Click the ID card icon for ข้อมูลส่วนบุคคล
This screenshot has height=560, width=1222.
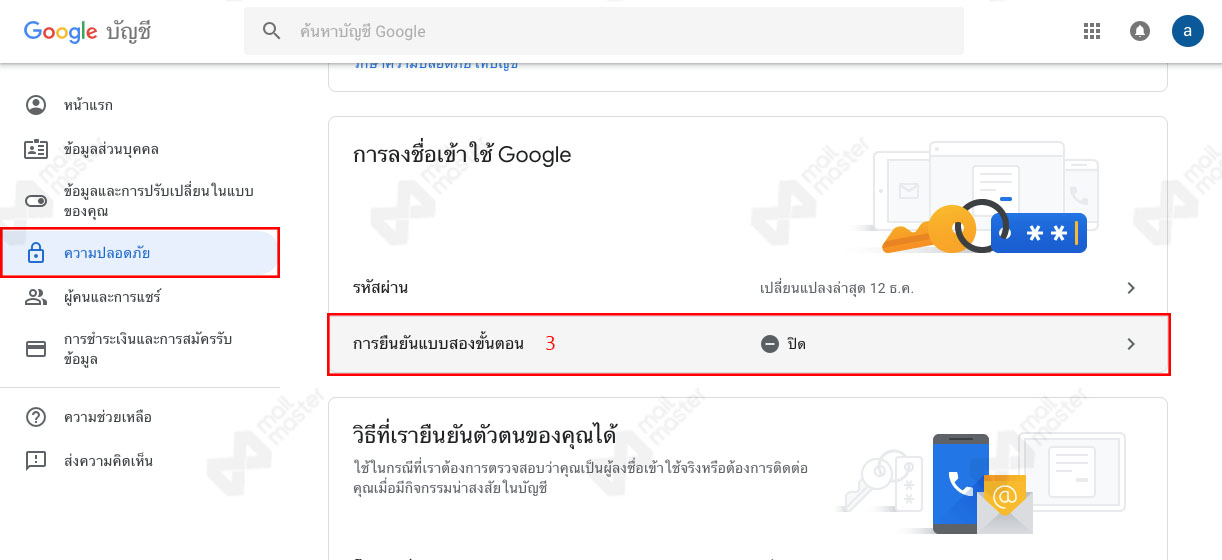pos(36,149)
